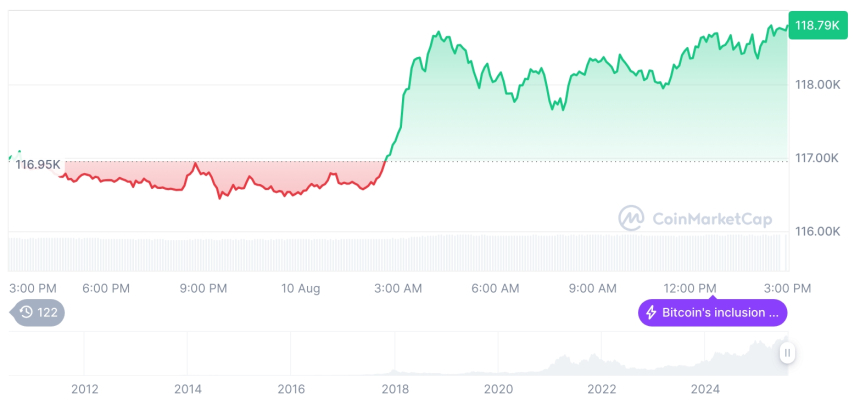This screenshot has height=401, width=860.
Task: Click 2016 on the overview timeline
Action: click(291, 388)
